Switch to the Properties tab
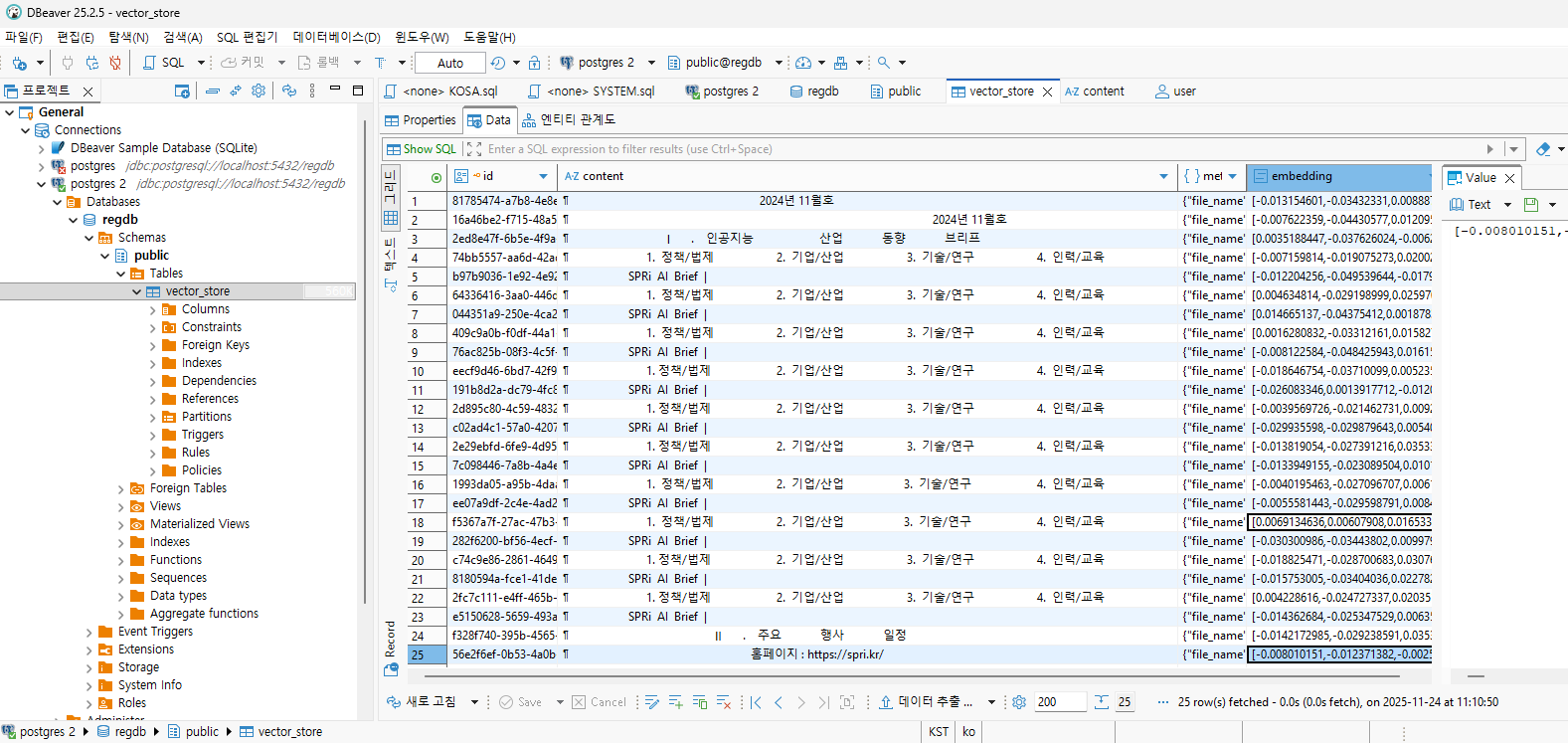 [x=421, y=120]
